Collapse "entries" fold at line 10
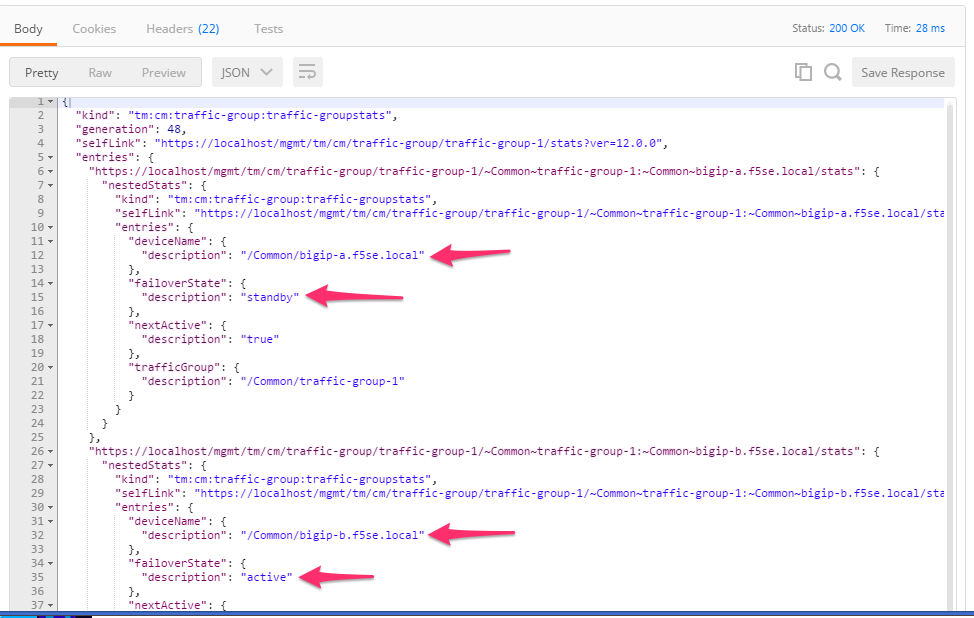This screenshot has height=618, width=974. tap(50, 227)
